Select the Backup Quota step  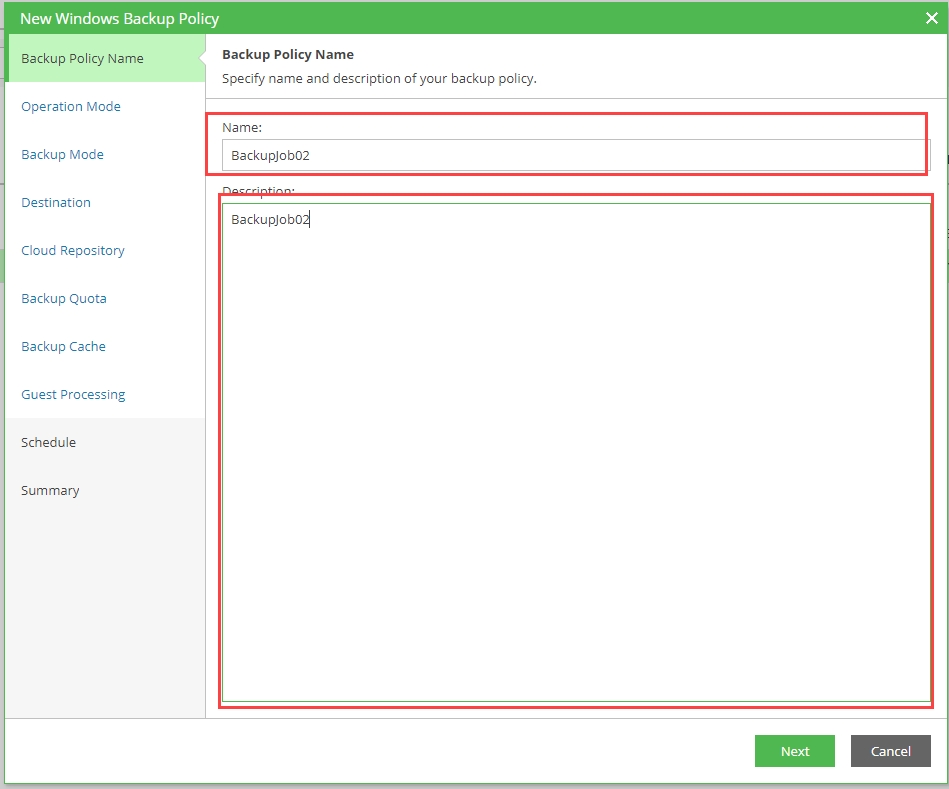64,298
